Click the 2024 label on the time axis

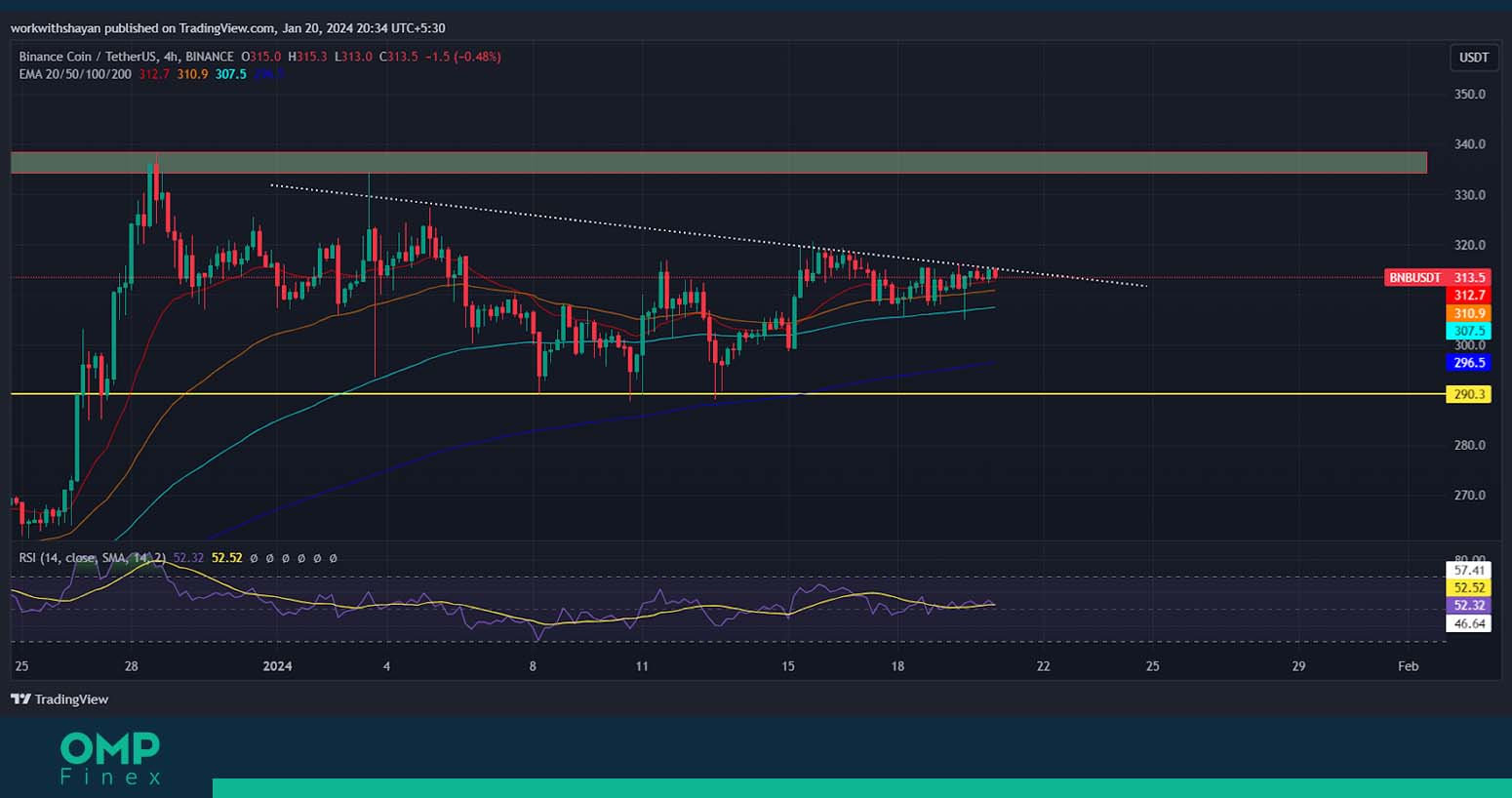tap(278, 666)
